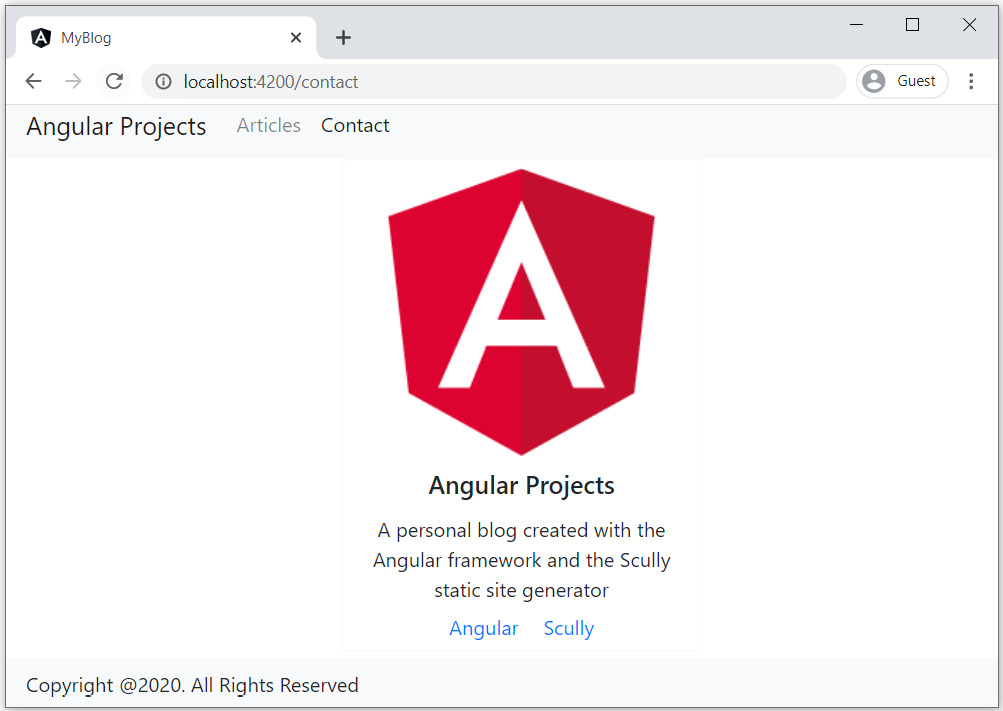Click the Copyright @2020 footer text
The width and height of the screenshot is (1003, 711).
192,685
